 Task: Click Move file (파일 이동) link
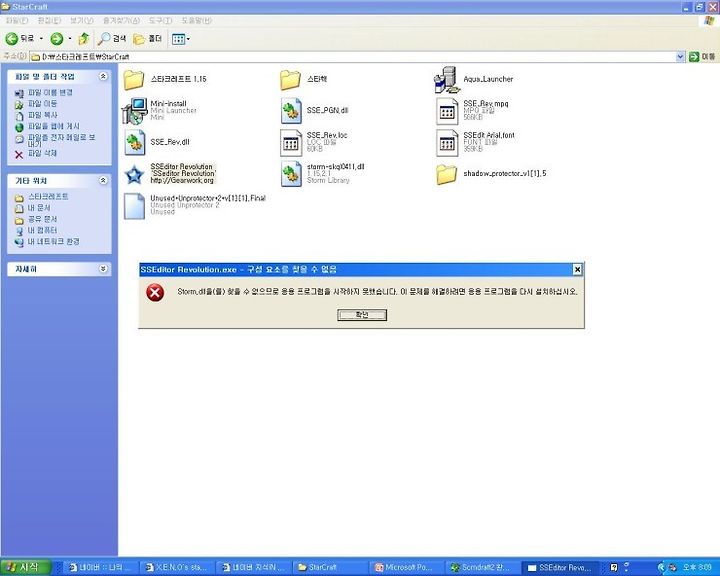(42, 104)
